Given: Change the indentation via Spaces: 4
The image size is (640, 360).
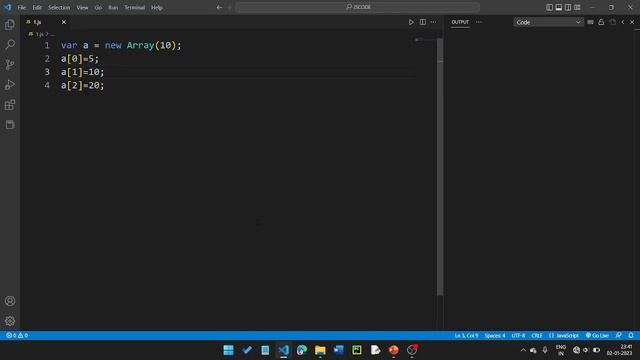Looking at the screenshot, I should pyautogui.click(x=495, y=335).
